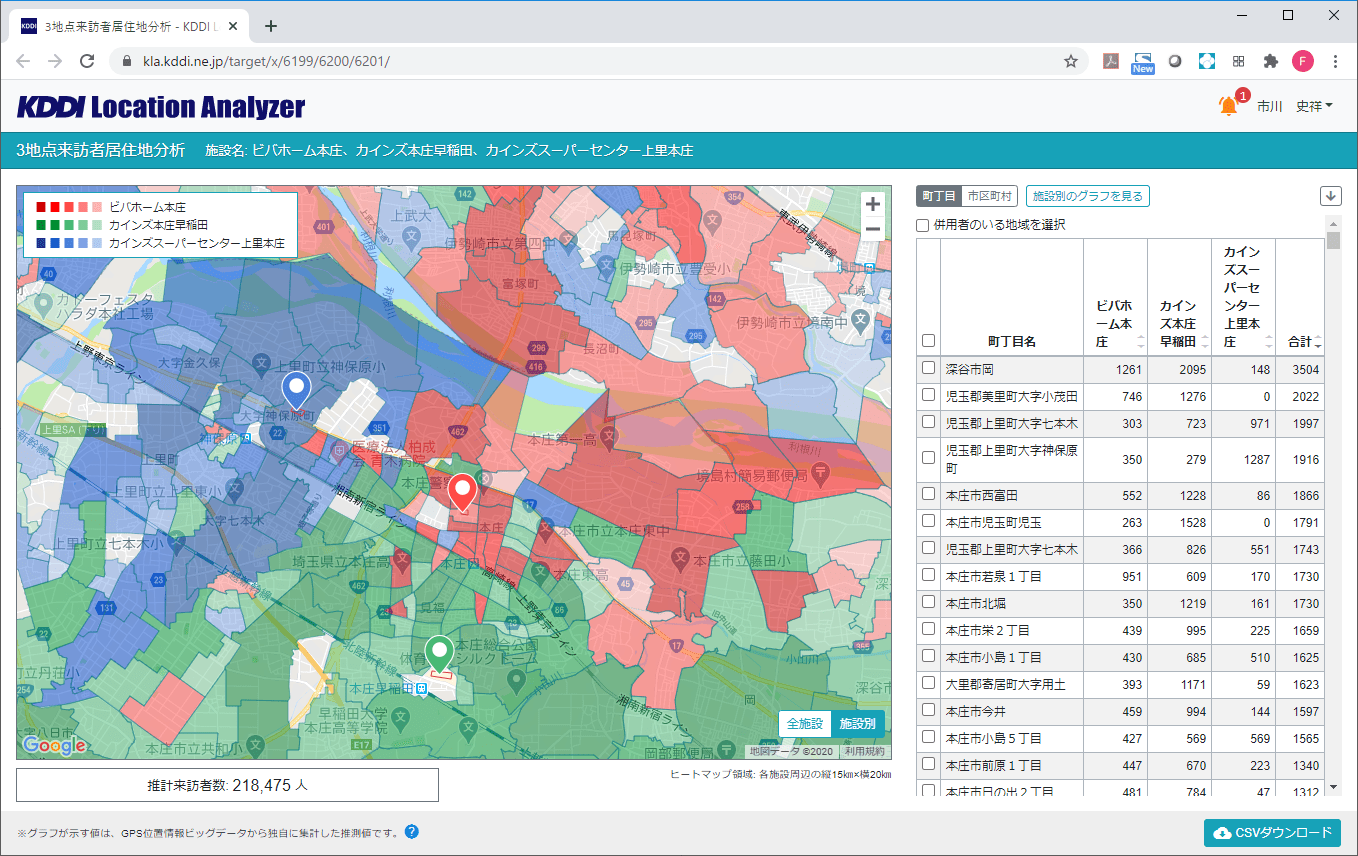The height and width of the screenshot is (856, 1358).
Task: Select the 本庄市今井 row name
Action: (974, 711)
